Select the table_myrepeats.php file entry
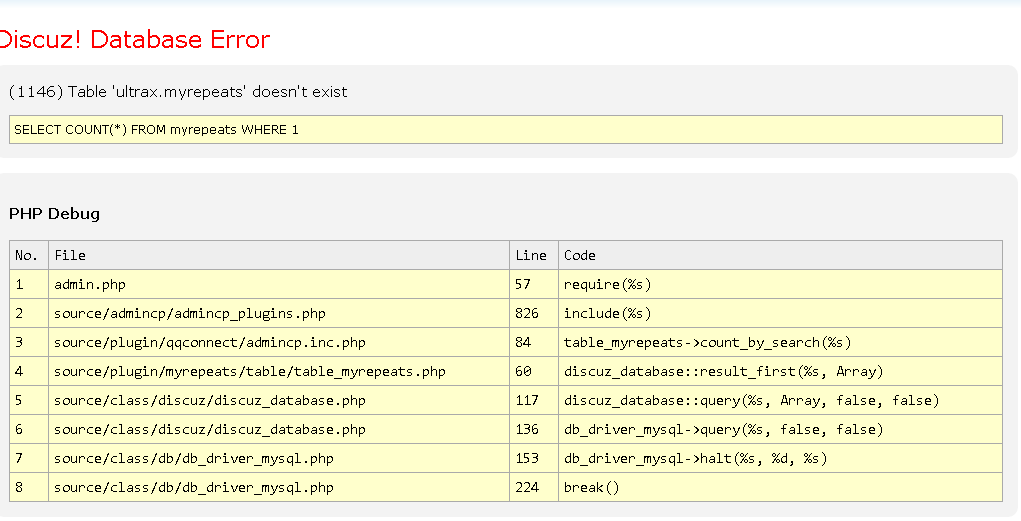 pyautogui.click(x=250, y=372)
